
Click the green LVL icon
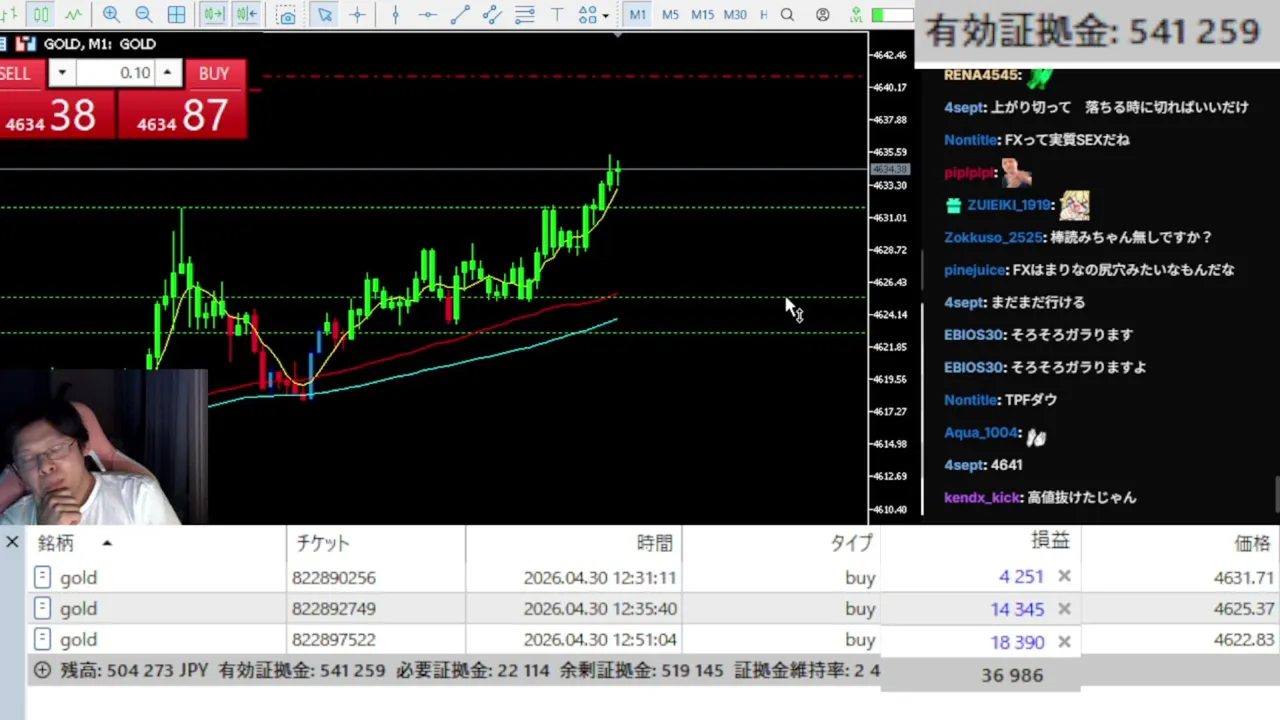coord(855,15)
